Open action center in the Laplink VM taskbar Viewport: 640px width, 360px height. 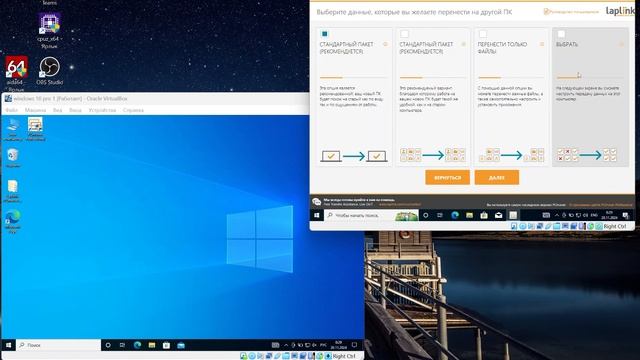pos(625,215)
